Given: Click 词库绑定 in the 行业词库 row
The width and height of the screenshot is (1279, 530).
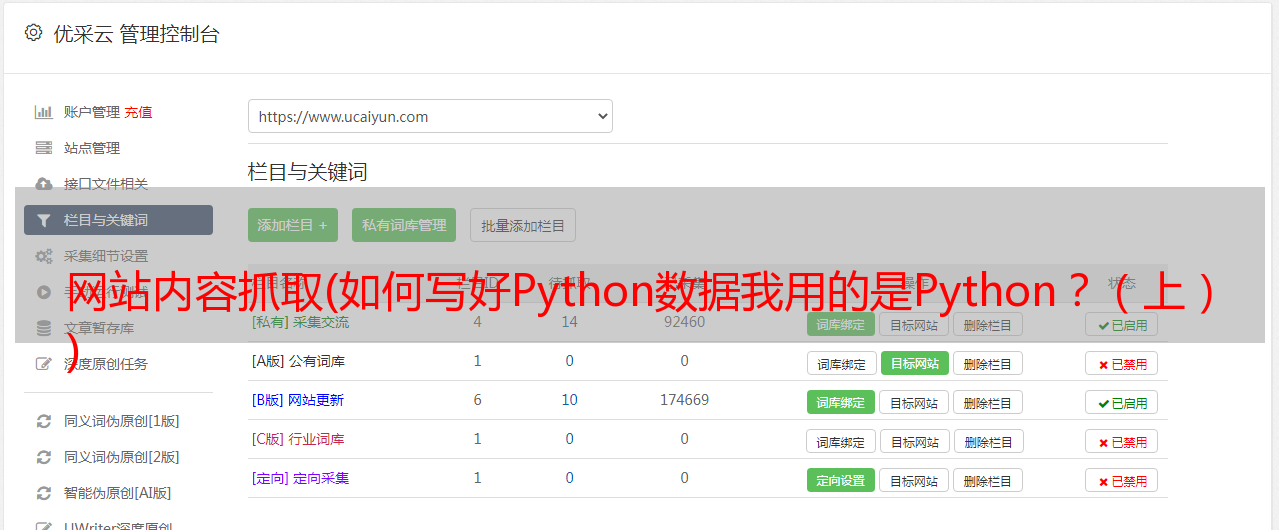Looking at the screenshot, I should click(841, 441).
